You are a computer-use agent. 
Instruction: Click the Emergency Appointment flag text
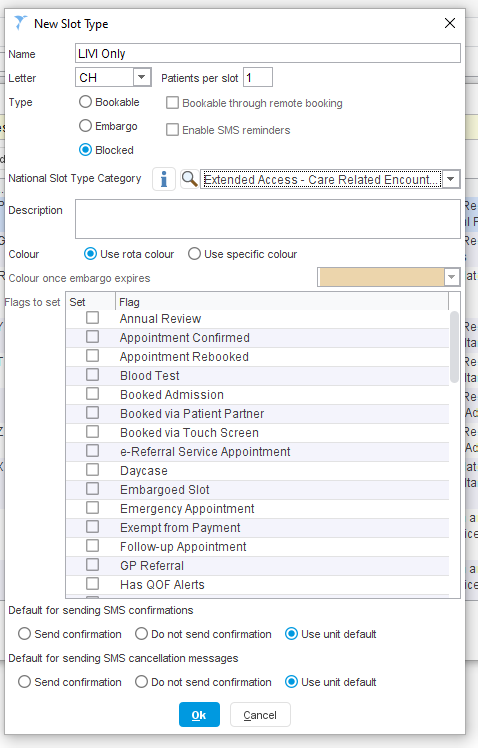[x=187, y=509]
